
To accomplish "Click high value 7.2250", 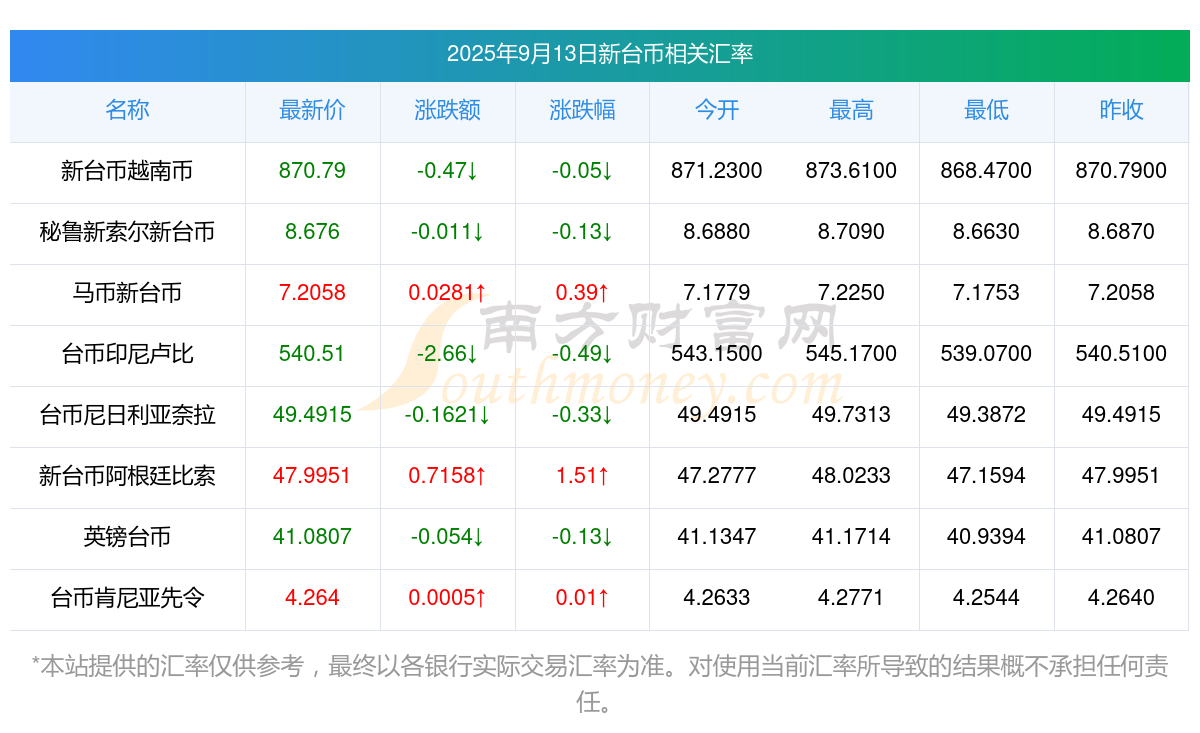I will coord(851,293).
